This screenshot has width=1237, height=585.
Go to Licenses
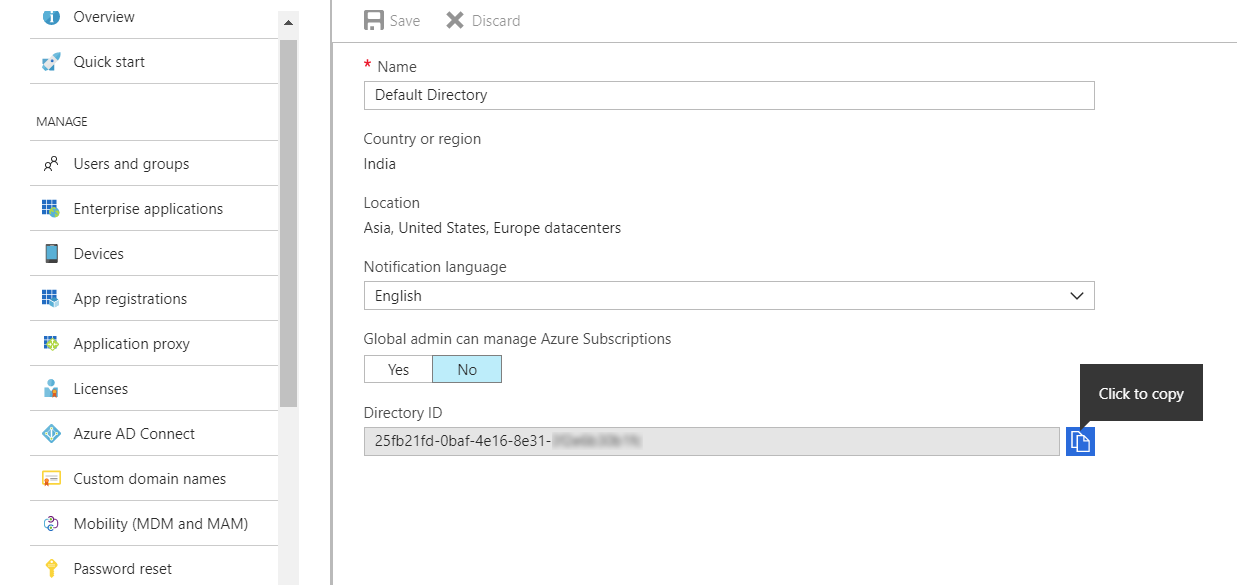click(x=154, y=389)
